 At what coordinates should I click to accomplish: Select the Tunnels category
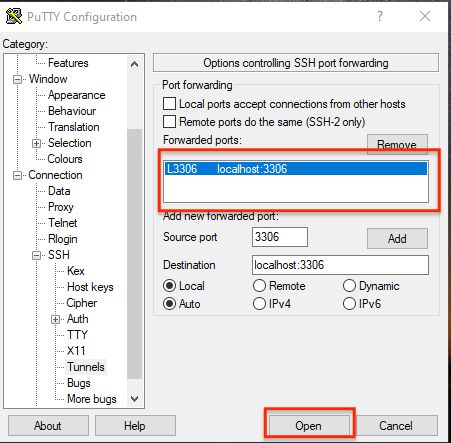86,367
